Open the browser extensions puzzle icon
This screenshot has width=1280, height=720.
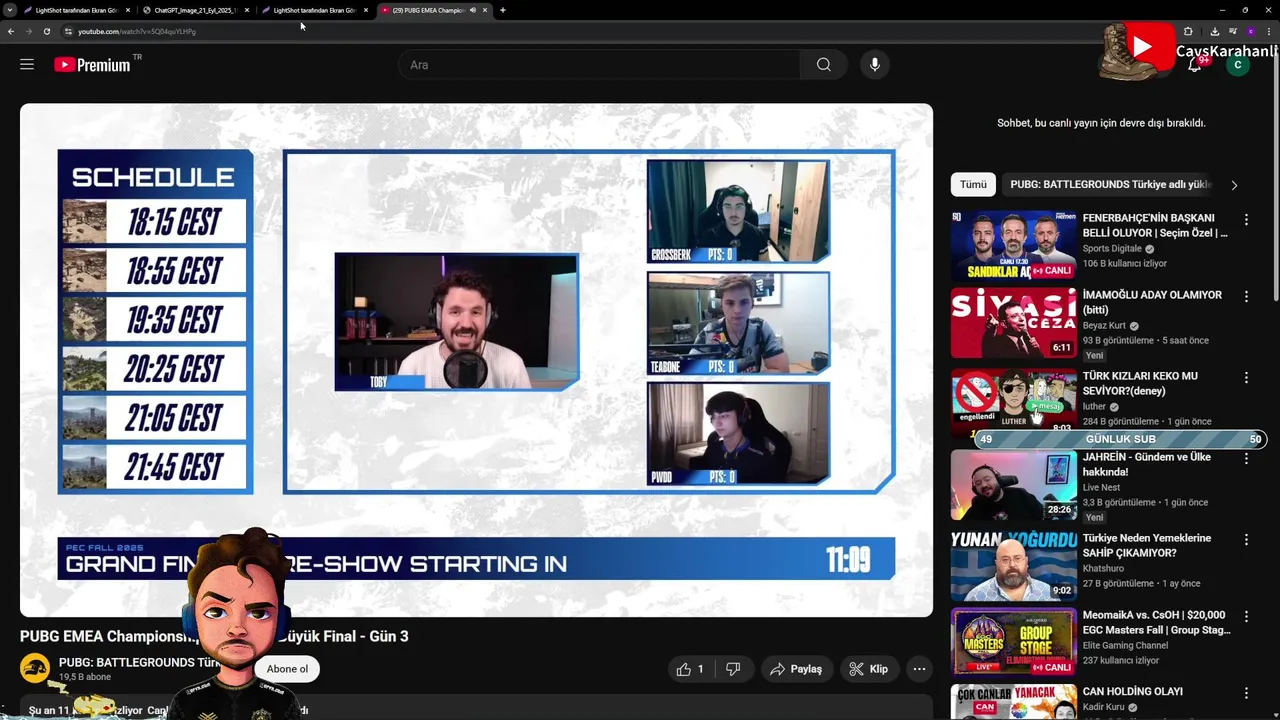1188,31
